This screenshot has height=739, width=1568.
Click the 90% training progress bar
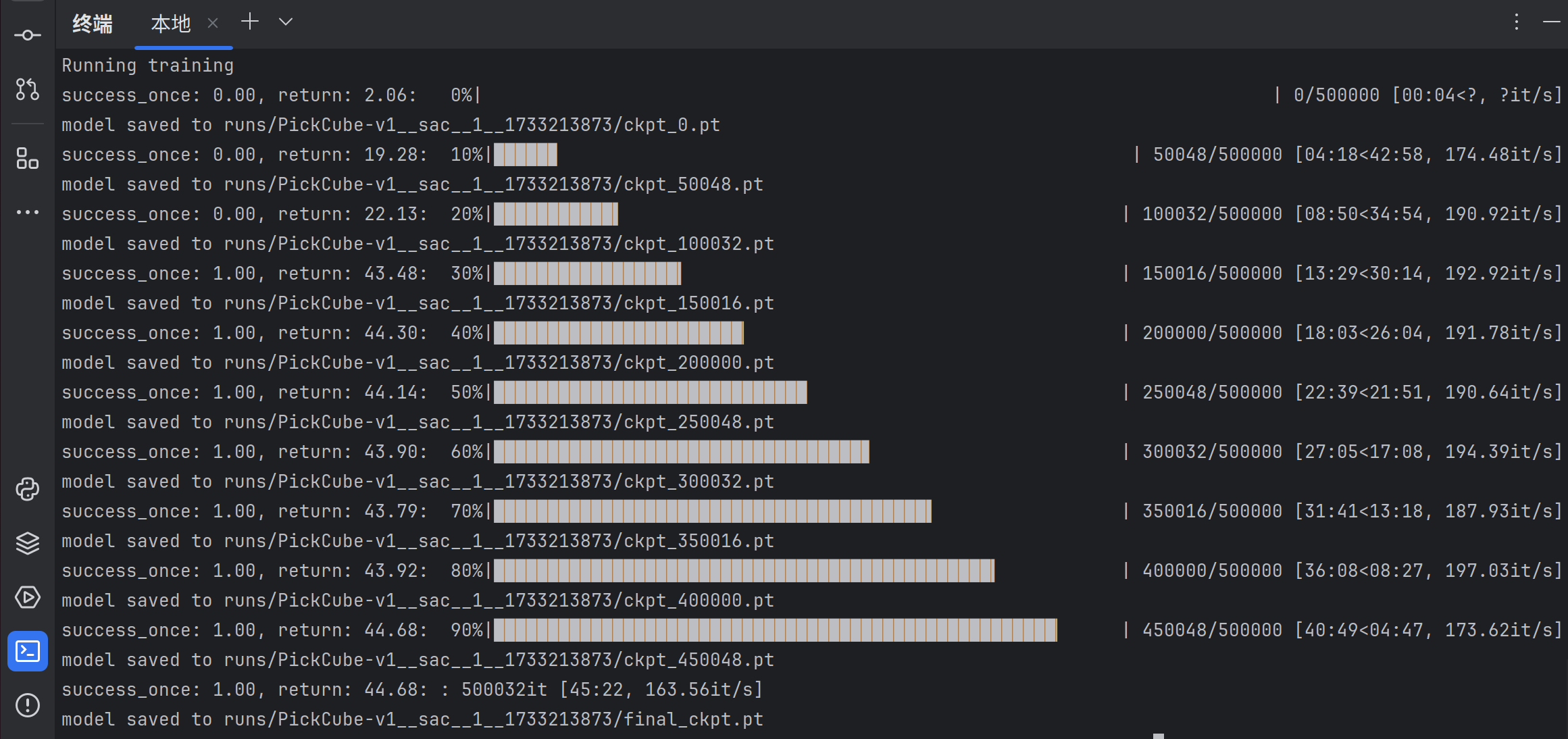click(x=775, y=630)
